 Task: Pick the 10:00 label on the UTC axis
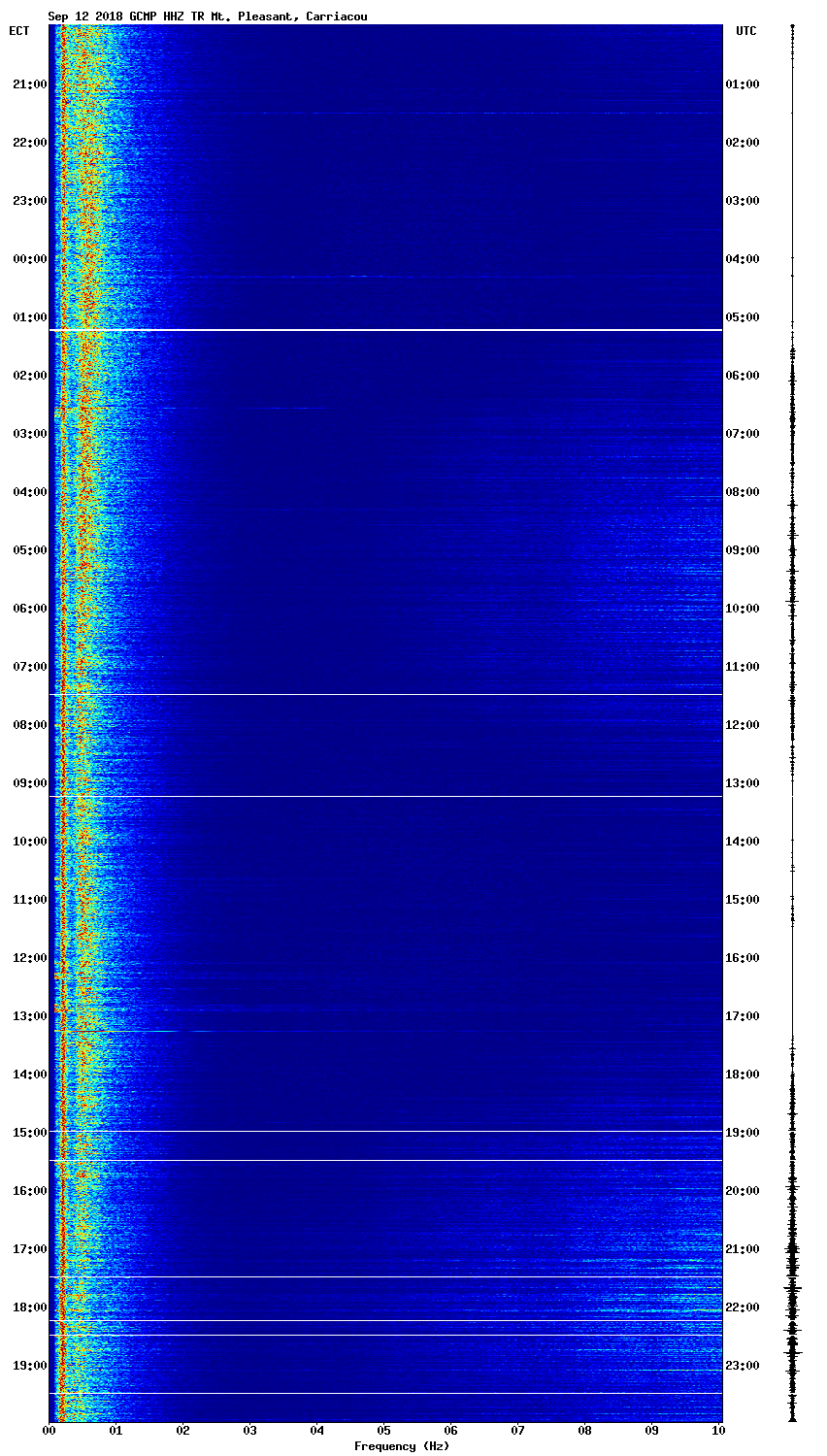point(743,609)
